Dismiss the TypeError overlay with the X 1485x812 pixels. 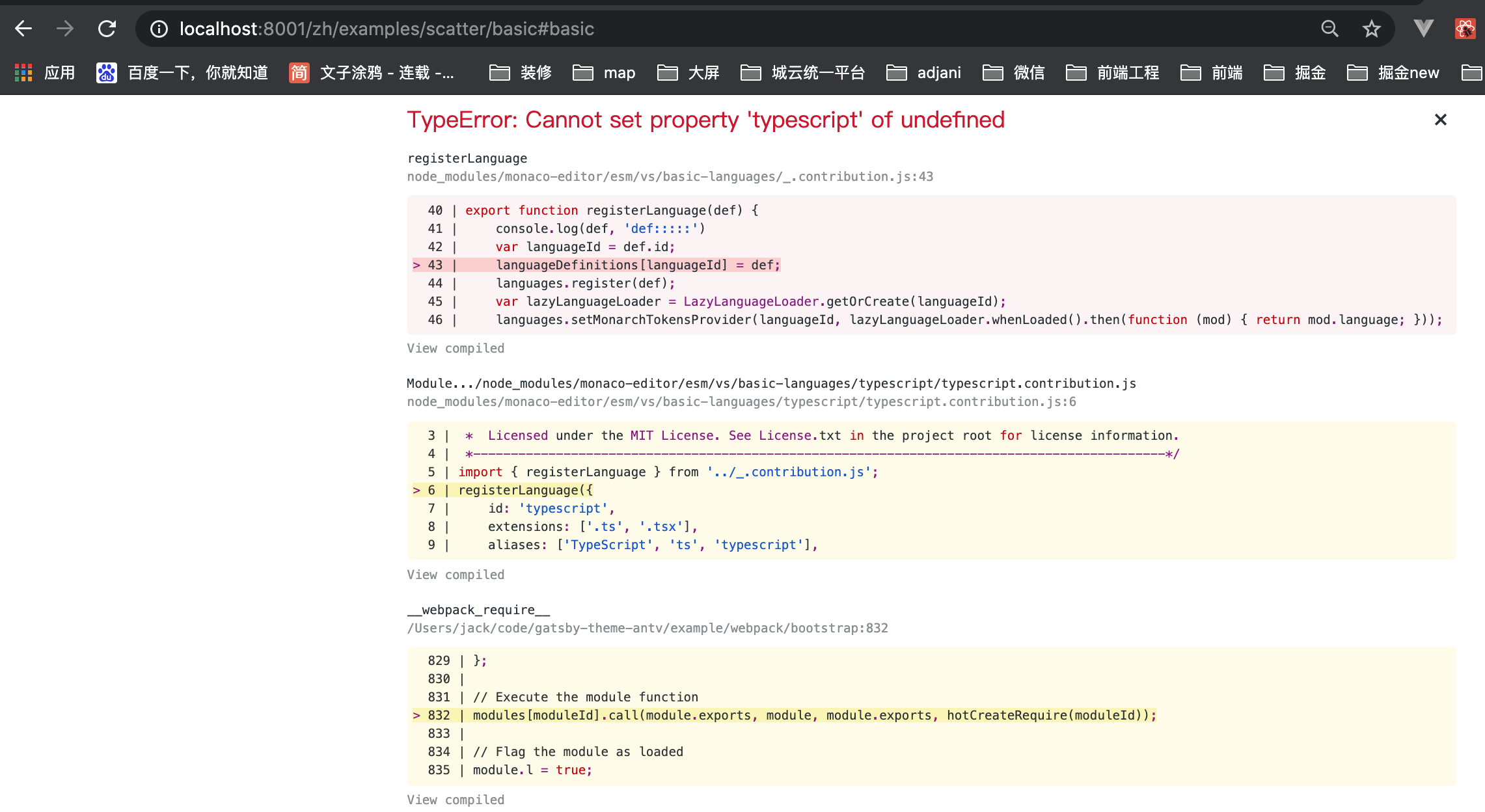pyautogui.click(x=1440, y=119)
